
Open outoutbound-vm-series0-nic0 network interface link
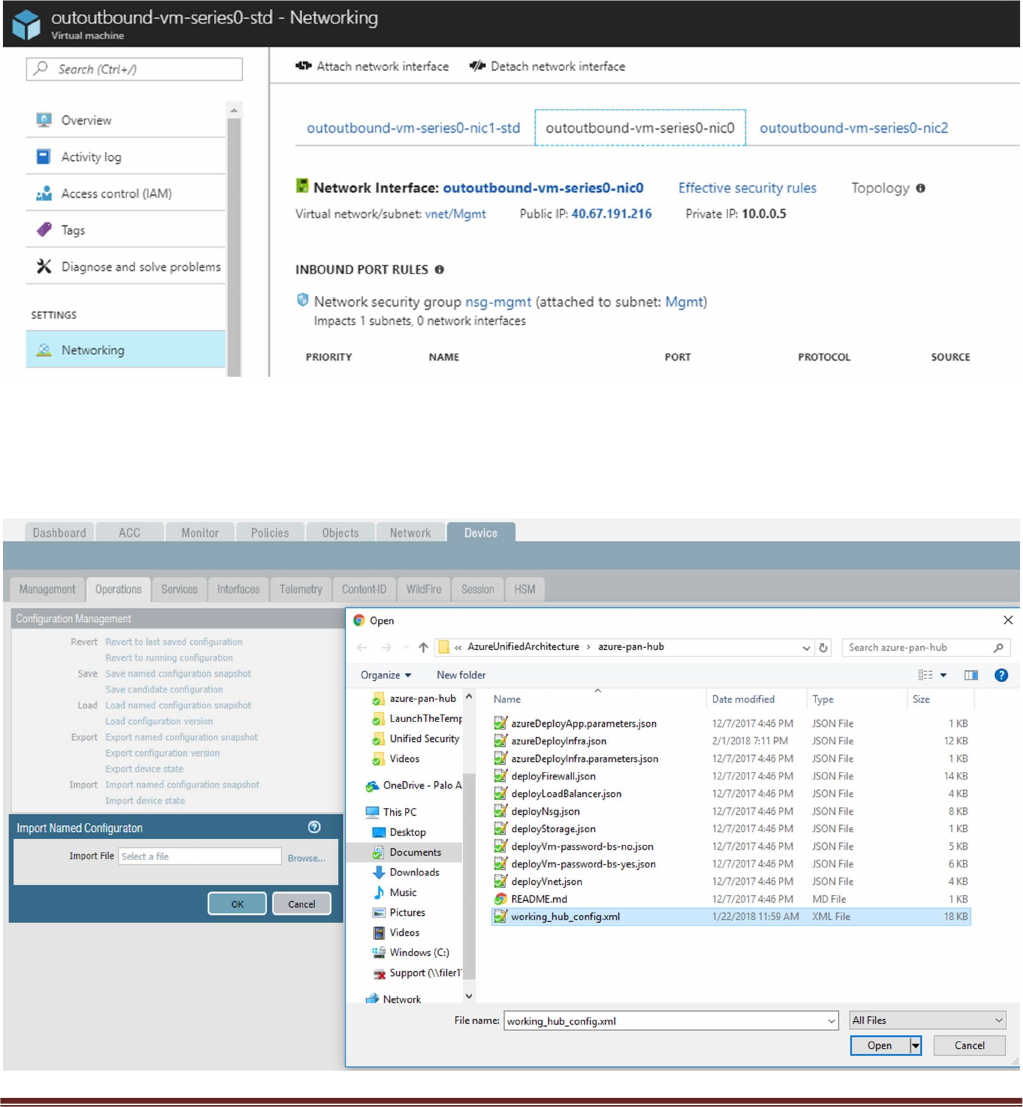(x=543, y=188)
